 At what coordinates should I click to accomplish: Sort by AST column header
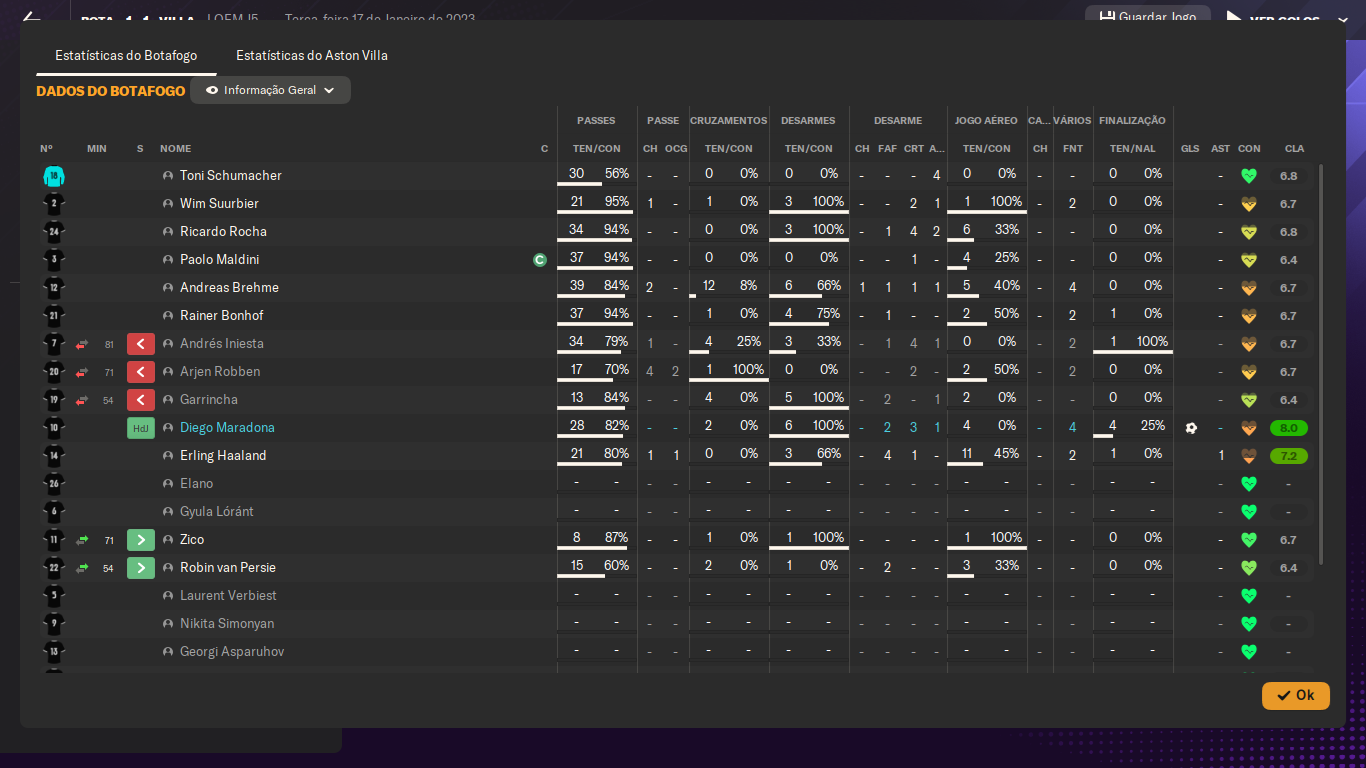click(1220, 149)
